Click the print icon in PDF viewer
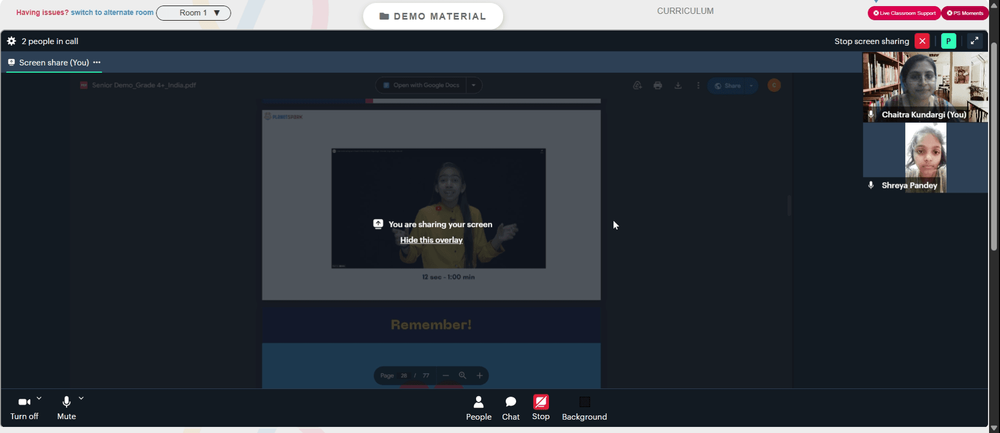Viewport: 1000px width, 433px height. coord(658,85)
